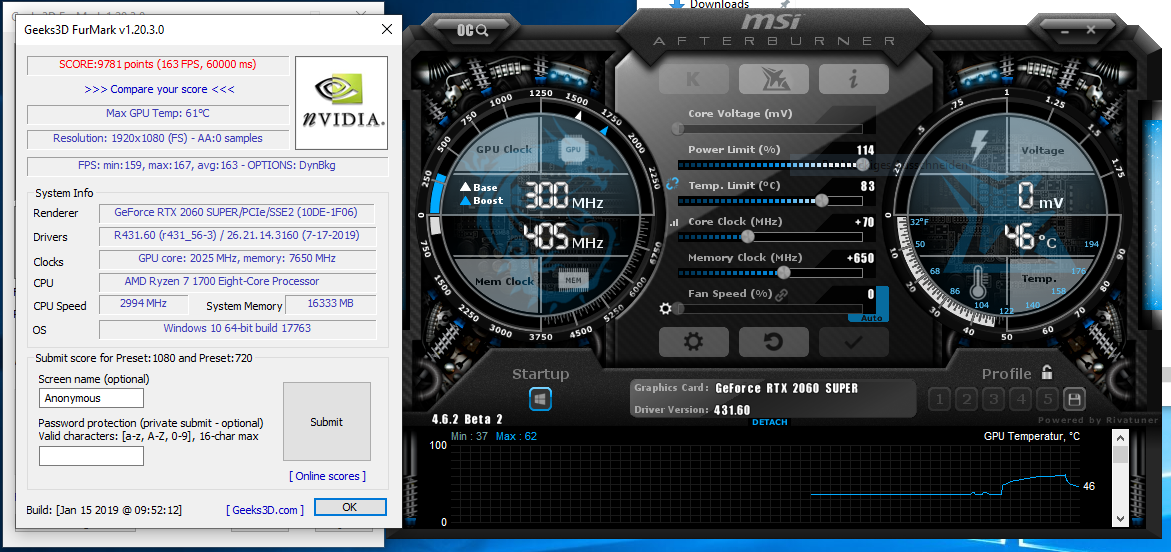Open the OC Scanner search button
This screenshot has width=1171, height=552.
(x=473, y=31)
